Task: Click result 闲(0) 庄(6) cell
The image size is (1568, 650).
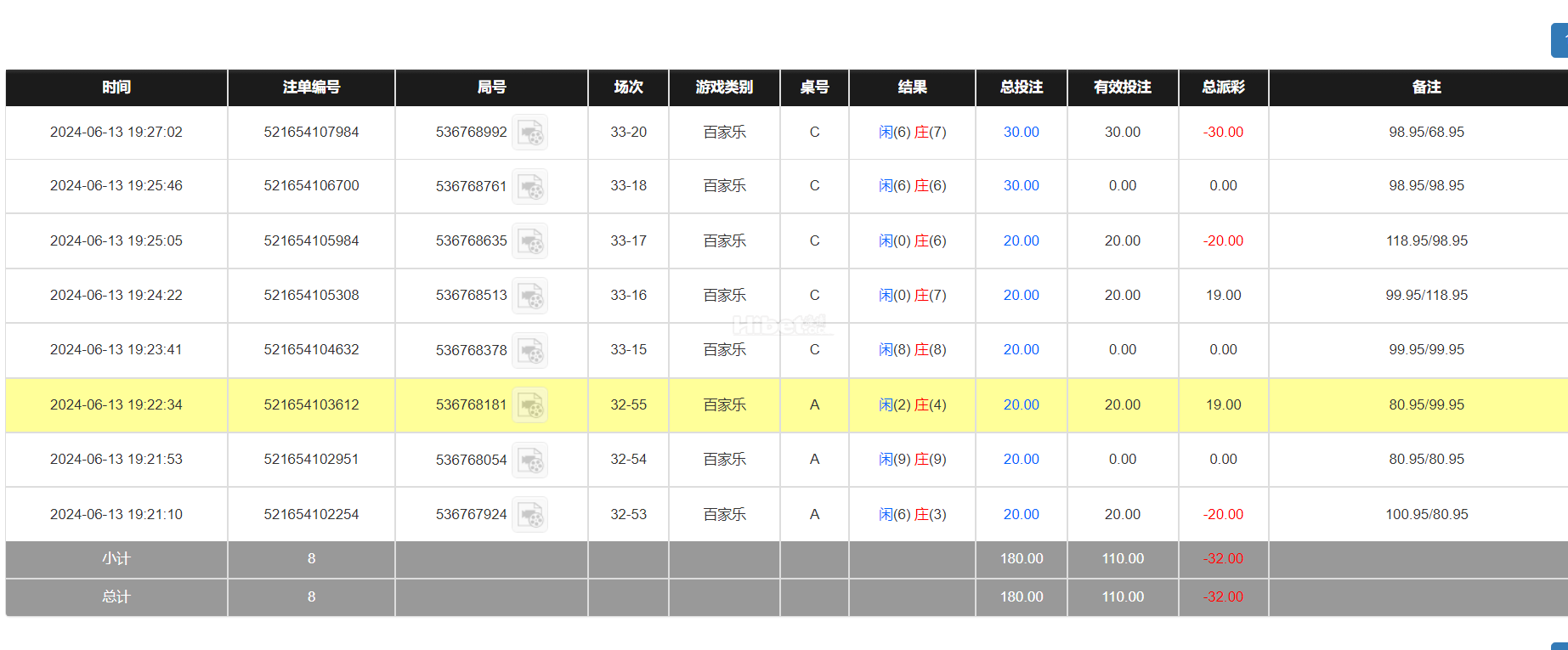Action: pyautogui.click(x=912, y=240)
